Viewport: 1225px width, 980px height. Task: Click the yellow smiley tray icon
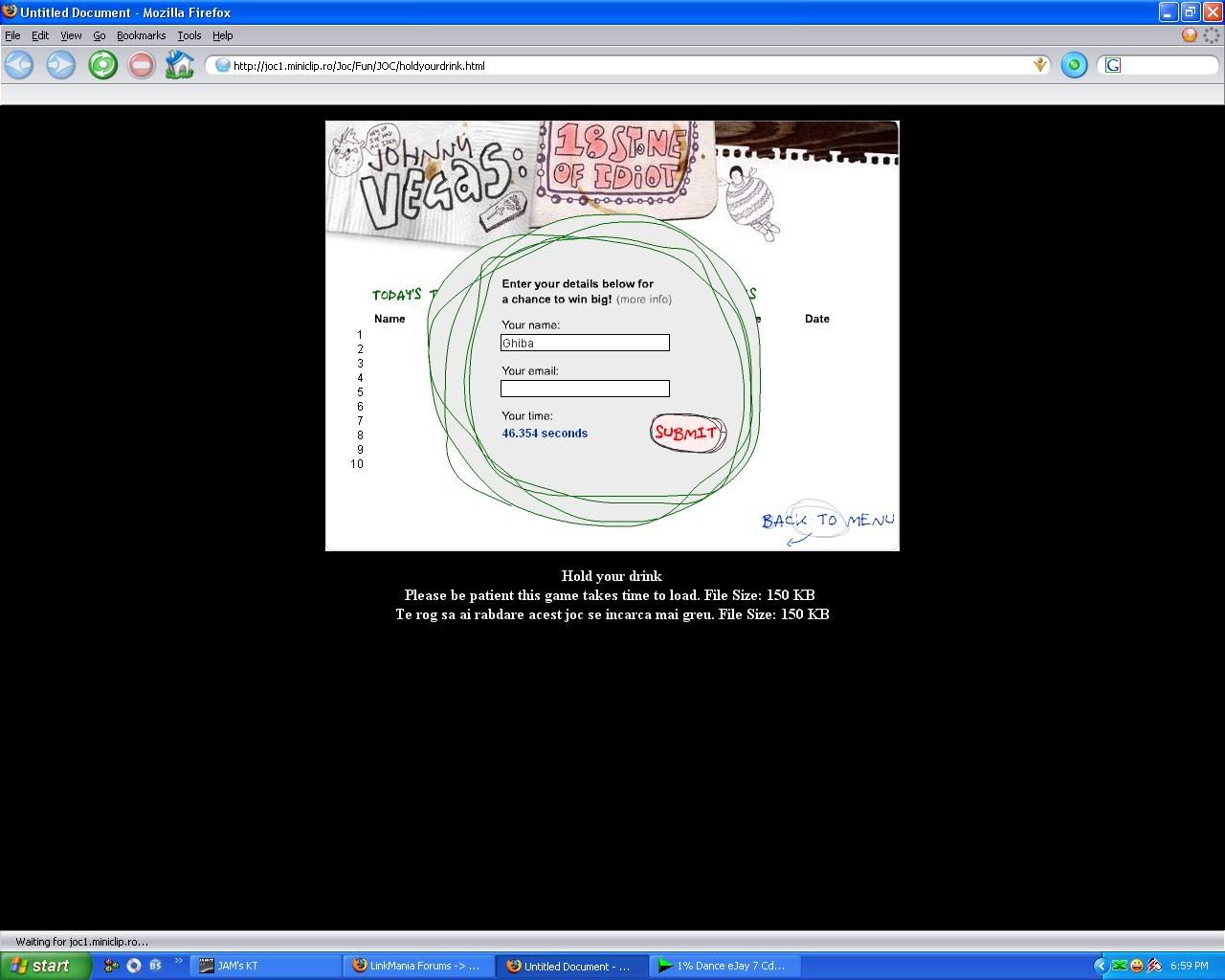pos(1137,966)
